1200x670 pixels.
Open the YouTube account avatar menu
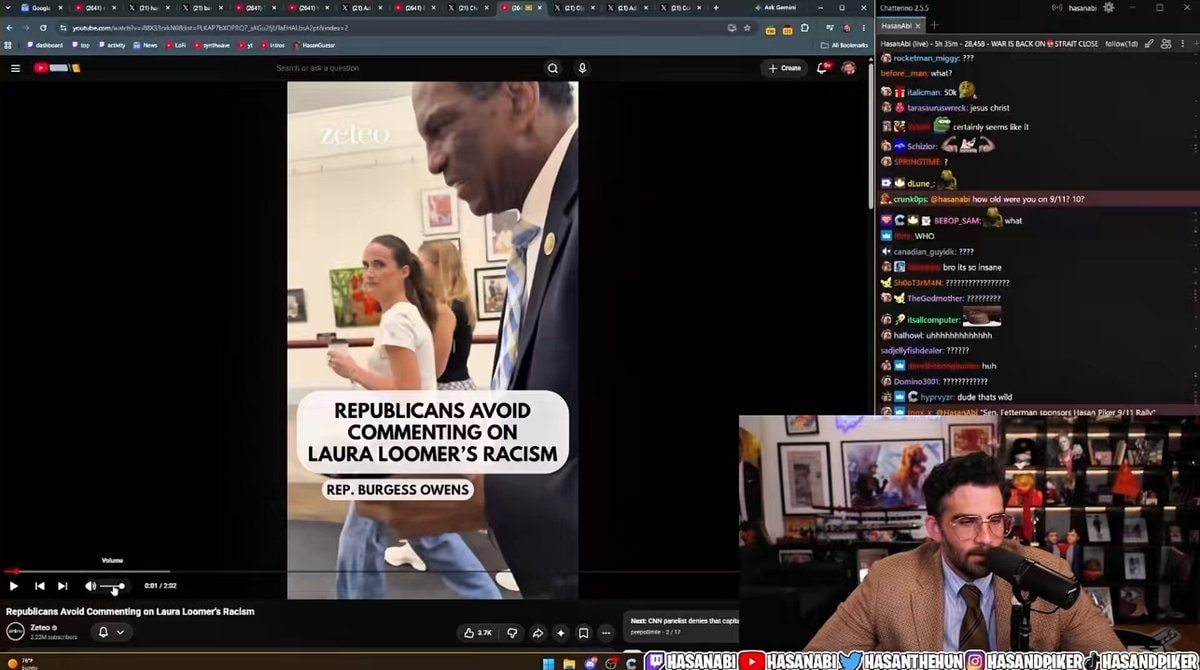click(848, 68)
